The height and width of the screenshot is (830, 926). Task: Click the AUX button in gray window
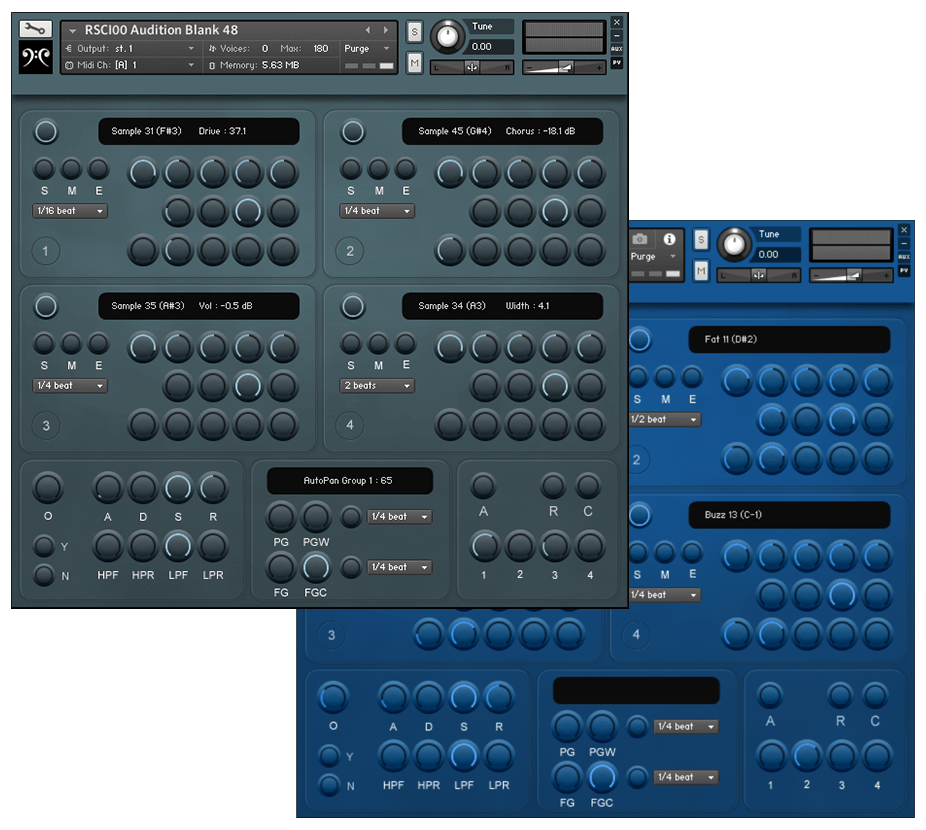click(617, 49)
